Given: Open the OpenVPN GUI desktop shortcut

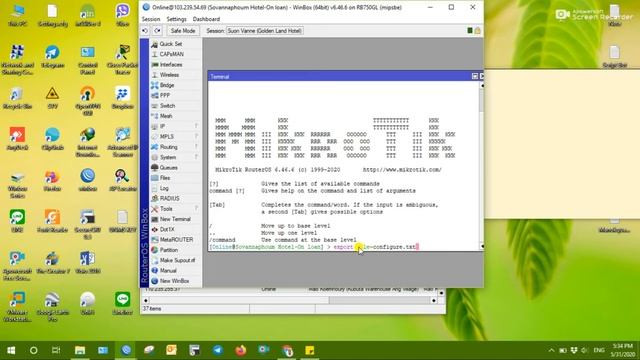Looking at the screenshot, I should pyautogui.click(x=87, y=101).
